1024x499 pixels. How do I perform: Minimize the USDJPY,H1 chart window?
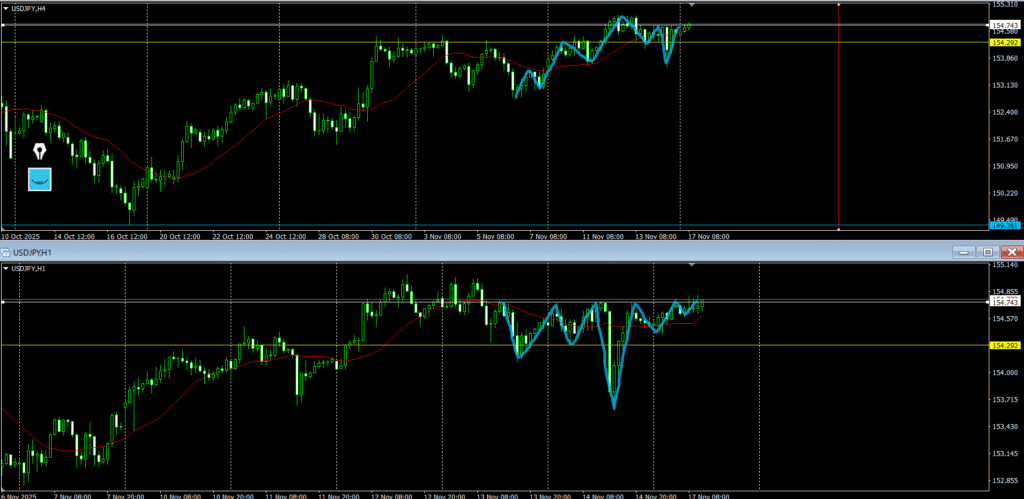962,252
